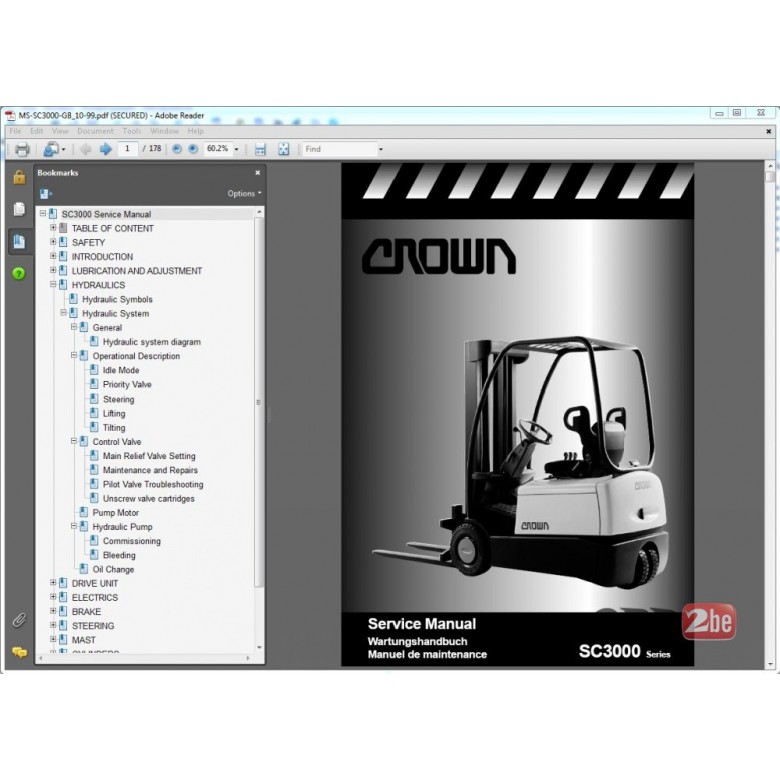The image size is (780, 780).
Task: Click the document vertical scrollbar down arrow
Action: point(771,664)
